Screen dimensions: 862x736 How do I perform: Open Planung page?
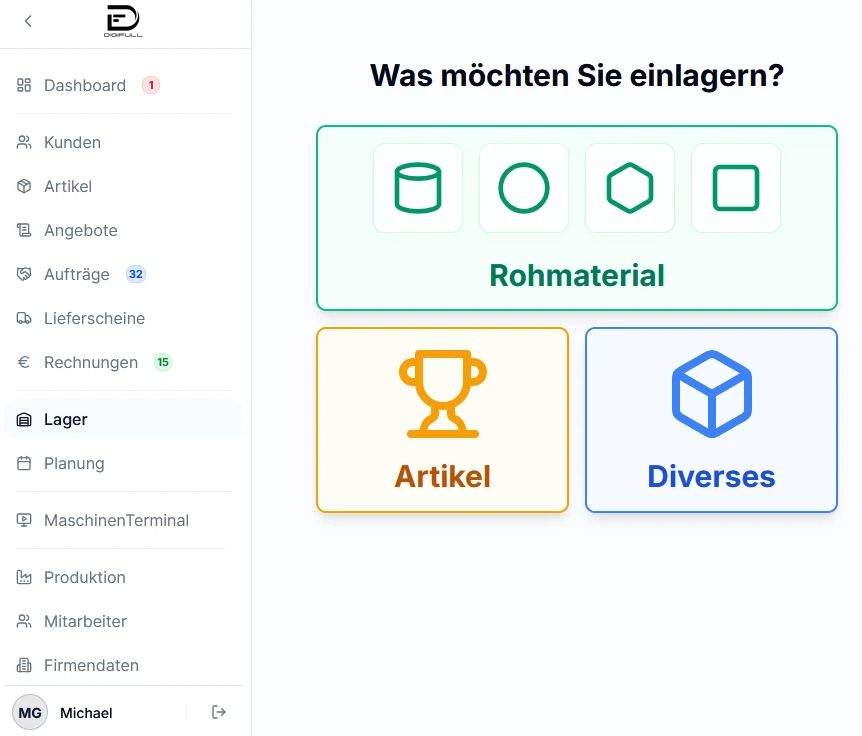coord(123,463)
